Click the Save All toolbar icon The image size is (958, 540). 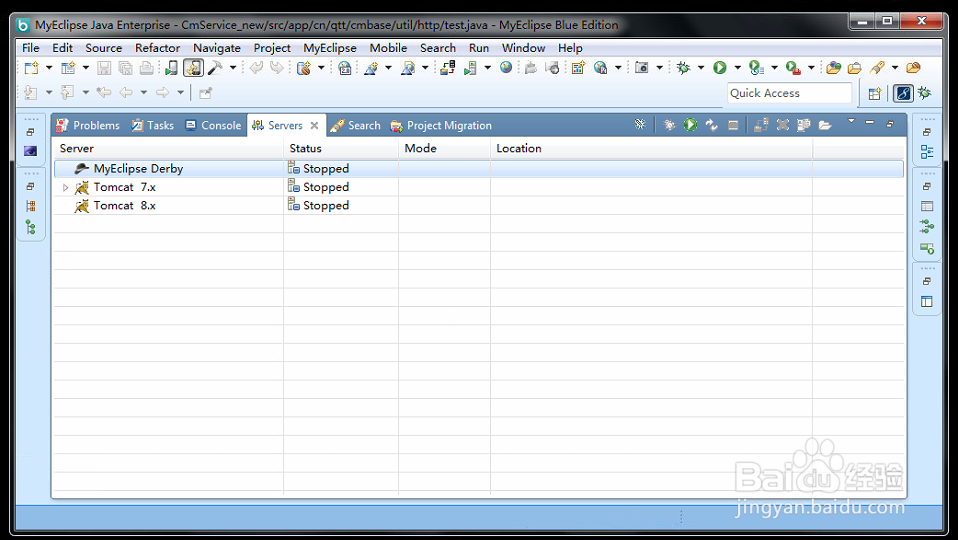[125, 68]
